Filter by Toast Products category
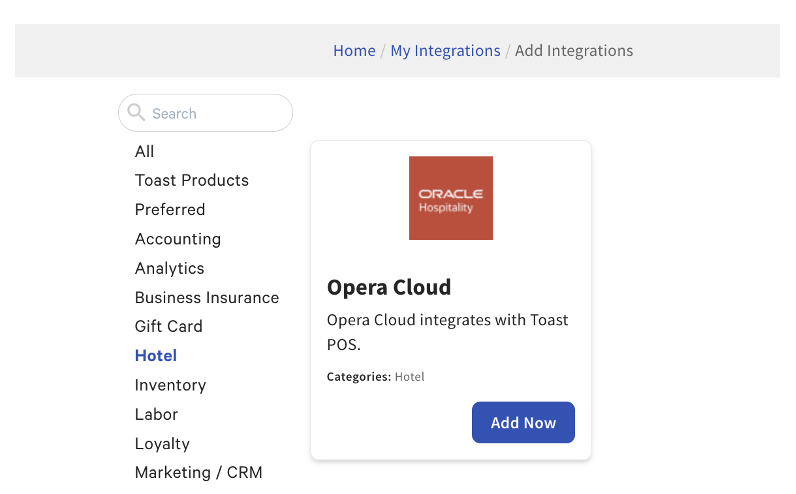 pyautogui.click(x=192, y=181)
